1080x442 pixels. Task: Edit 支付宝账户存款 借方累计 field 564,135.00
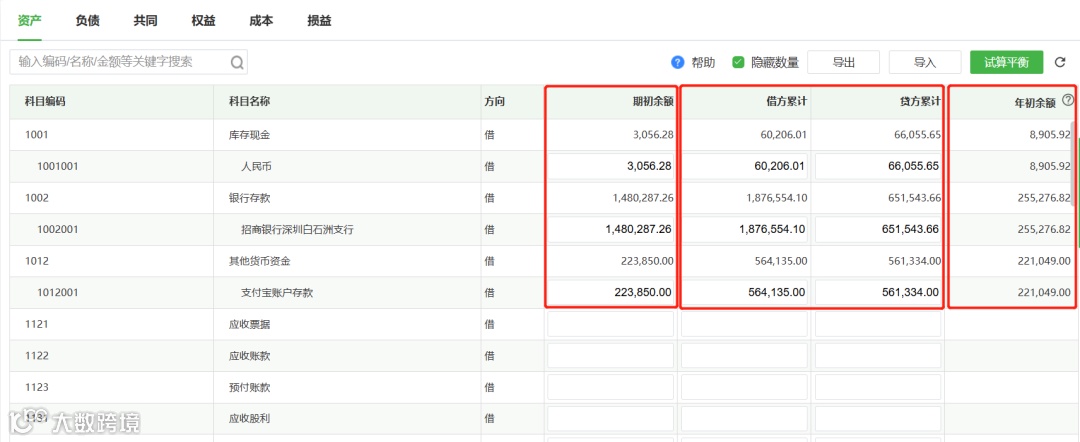click(x=745, y=293)
